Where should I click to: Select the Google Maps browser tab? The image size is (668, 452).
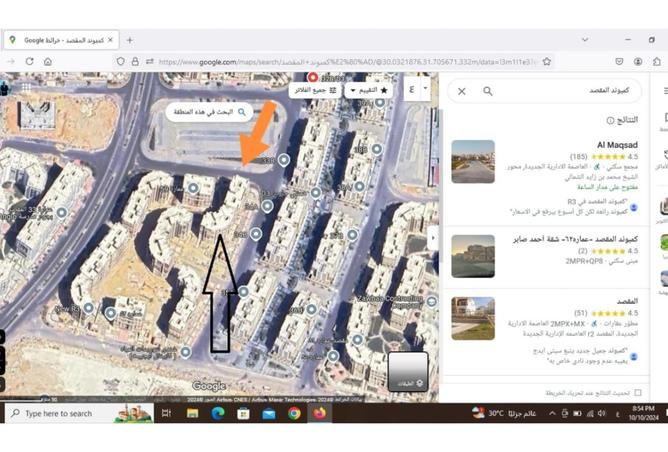tap(61, 40)
